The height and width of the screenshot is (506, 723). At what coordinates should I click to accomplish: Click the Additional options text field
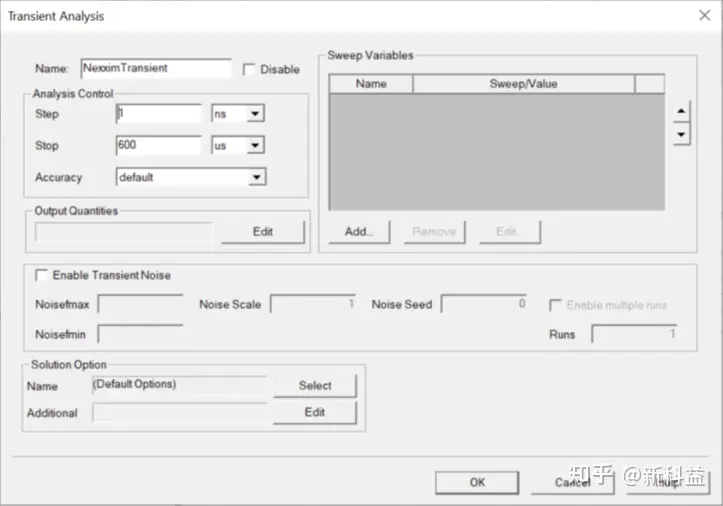click(x=180, y=412)
